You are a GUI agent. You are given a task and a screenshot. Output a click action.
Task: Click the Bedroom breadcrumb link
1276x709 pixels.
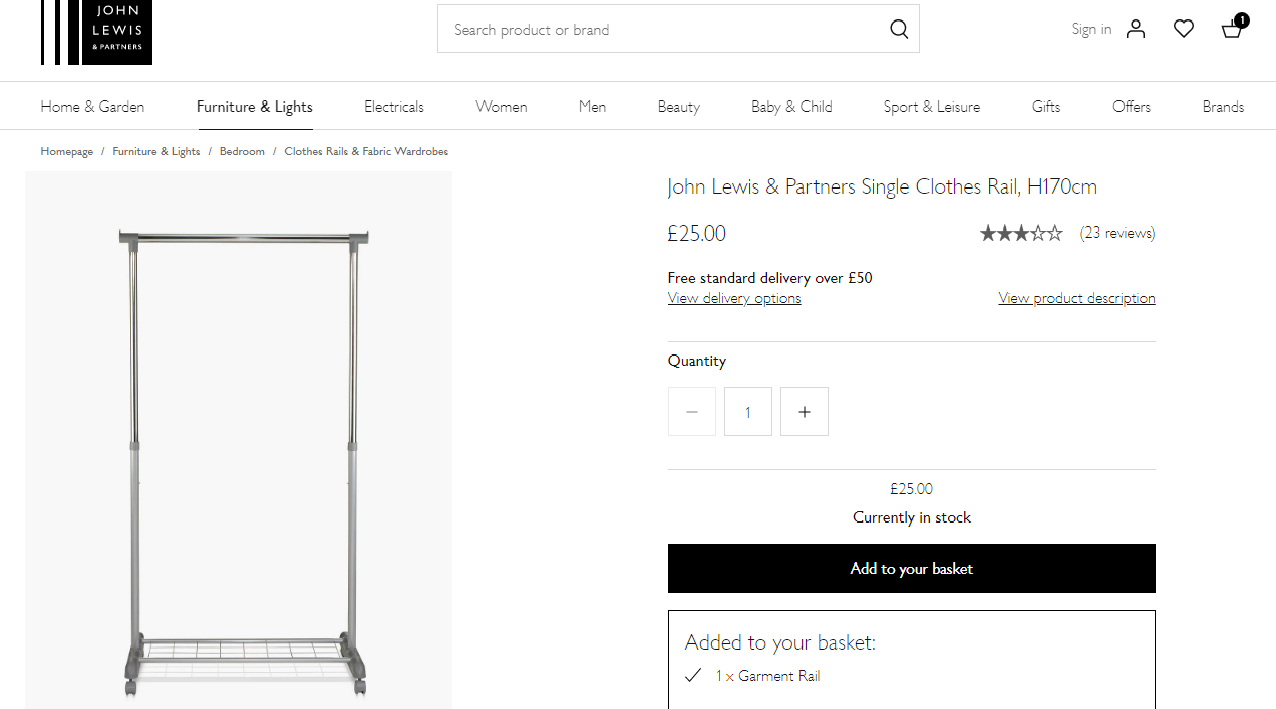coord(242,151)
